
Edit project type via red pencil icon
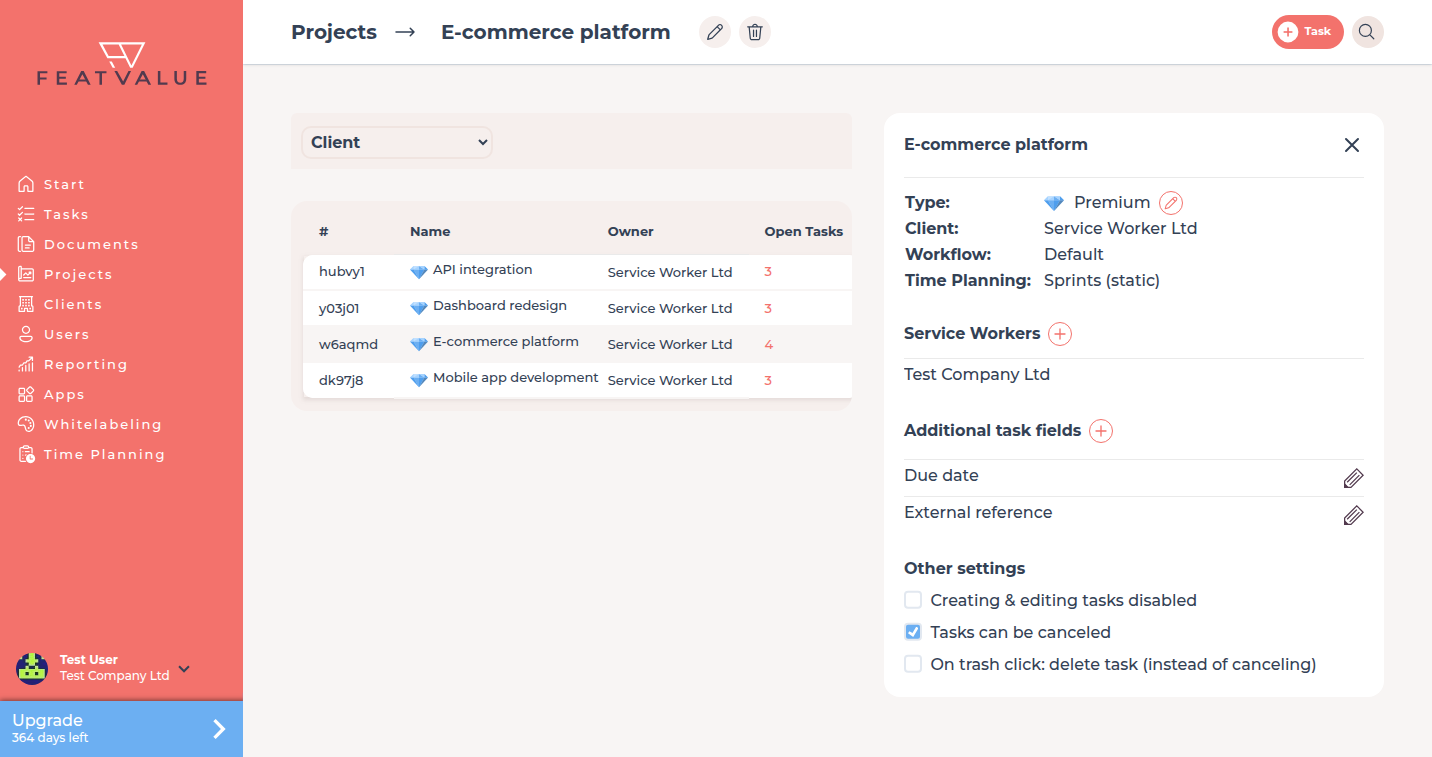(1171, 203)
